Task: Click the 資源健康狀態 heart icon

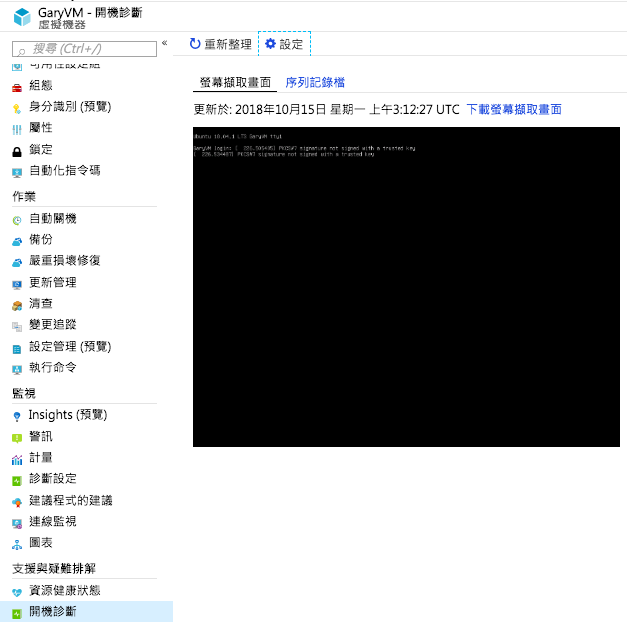Action: (x=17, y=593)
